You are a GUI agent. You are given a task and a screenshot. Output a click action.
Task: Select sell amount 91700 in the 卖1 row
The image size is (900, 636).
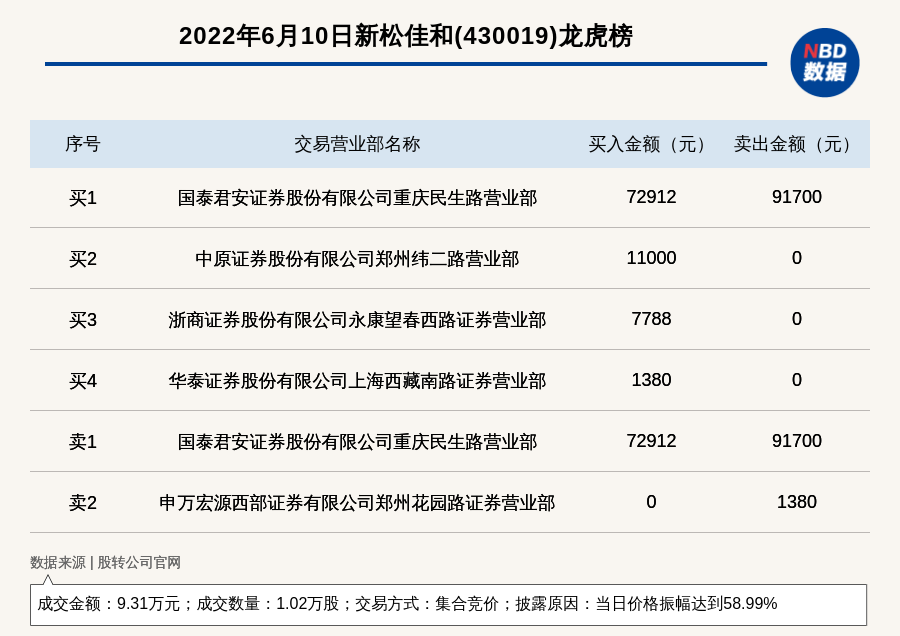796,441
